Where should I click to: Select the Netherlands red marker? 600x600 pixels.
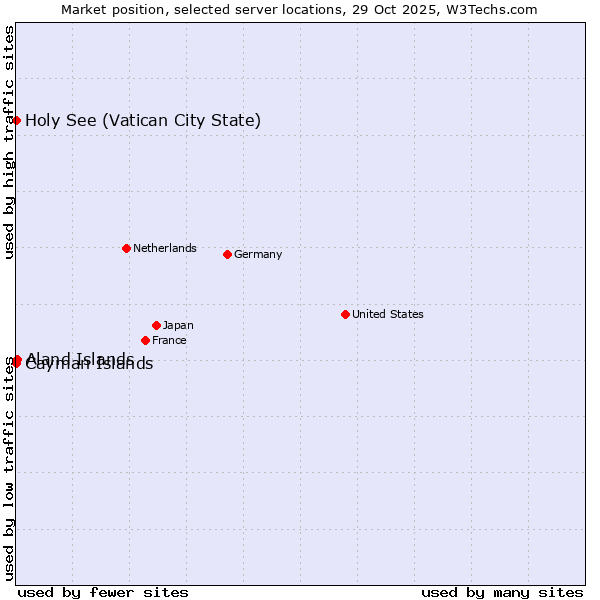pyautogui.click(x=126, y=248)
